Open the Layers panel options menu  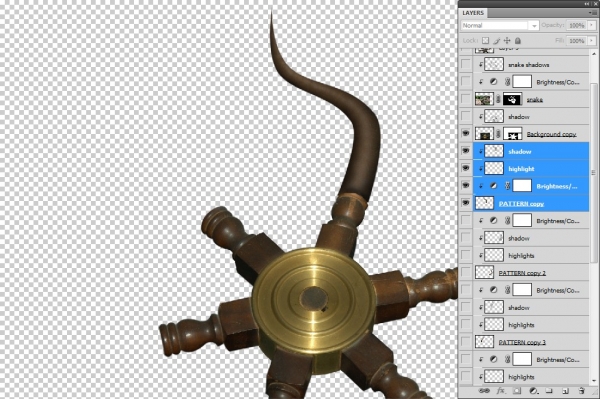click(592, 13)
